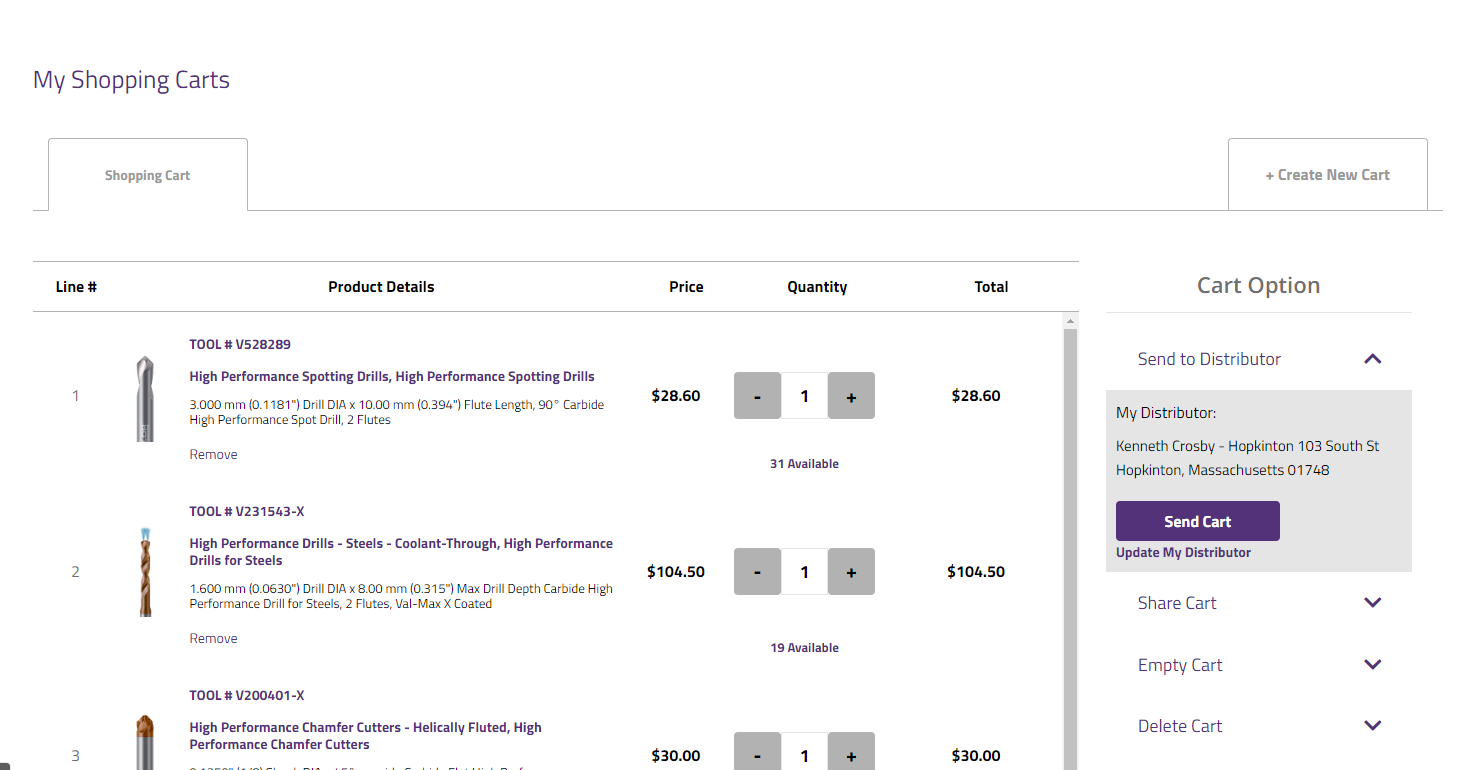Screen dimensions: 1470x770
Task: Remove the spotting drills from cart
Action: pos(213,453)
